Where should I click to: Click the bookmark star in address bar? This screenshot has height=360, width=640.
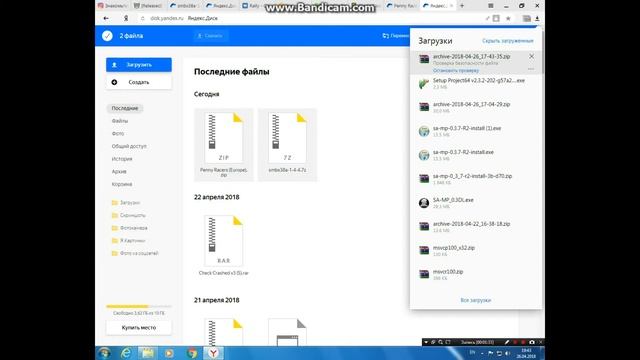click(508, 18)
